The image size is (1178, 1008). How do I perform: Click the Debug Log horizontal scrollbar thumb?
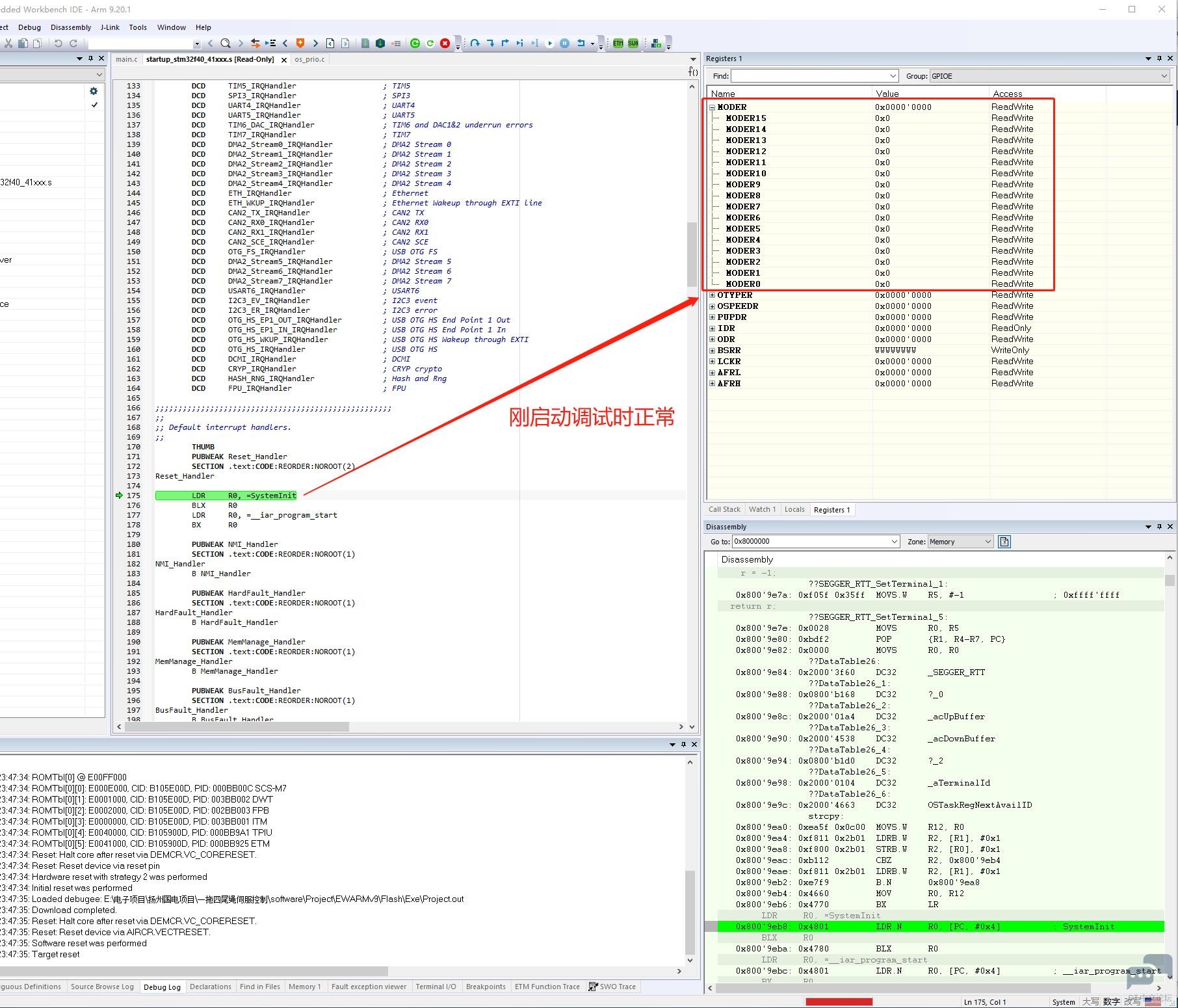click(x=194, y=971)
